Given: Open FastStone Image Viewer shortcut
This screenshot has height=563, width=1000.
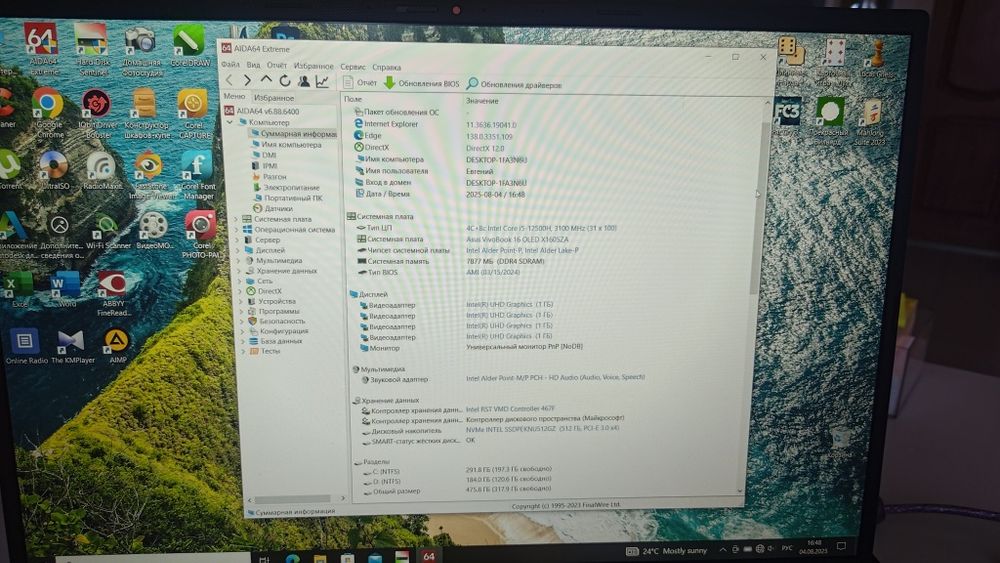Looking at the screenshot, I should point(149,175).
